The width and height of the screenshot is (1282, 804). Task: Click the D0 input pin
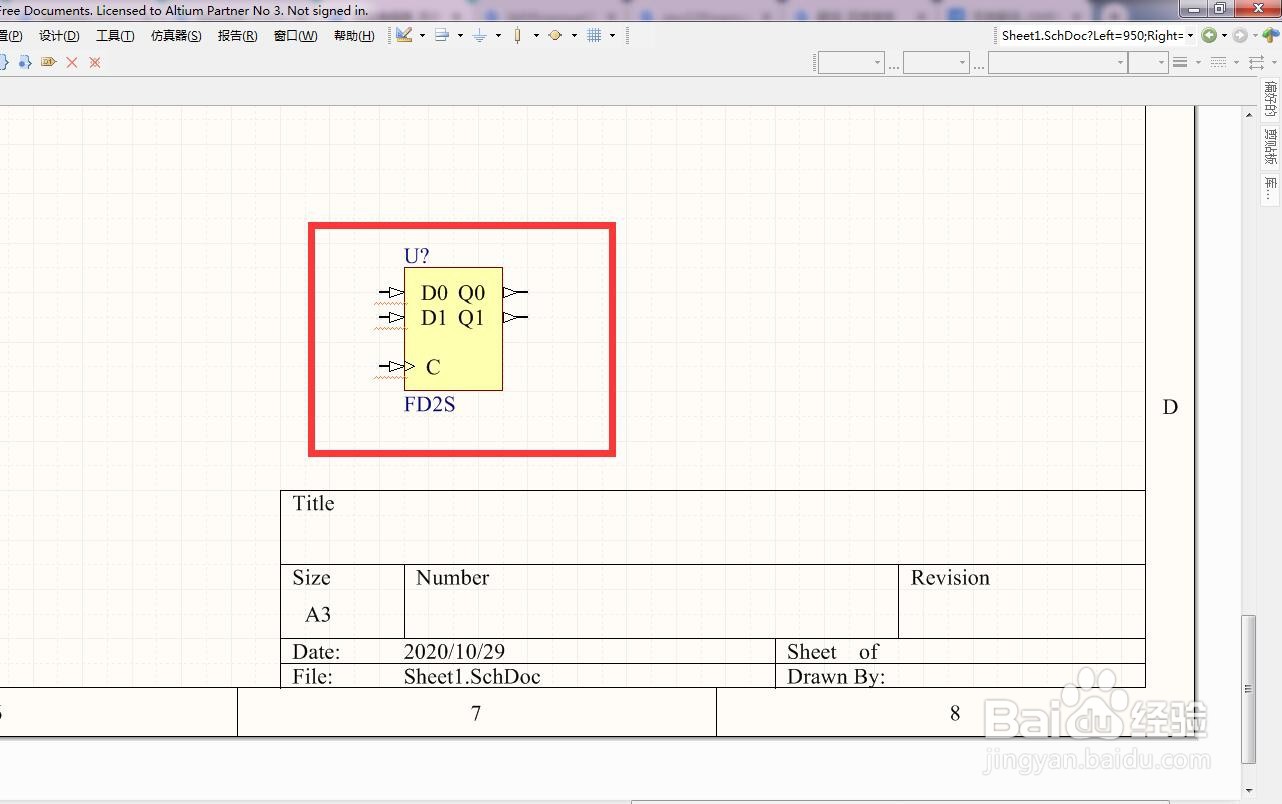tap(391, 293)
